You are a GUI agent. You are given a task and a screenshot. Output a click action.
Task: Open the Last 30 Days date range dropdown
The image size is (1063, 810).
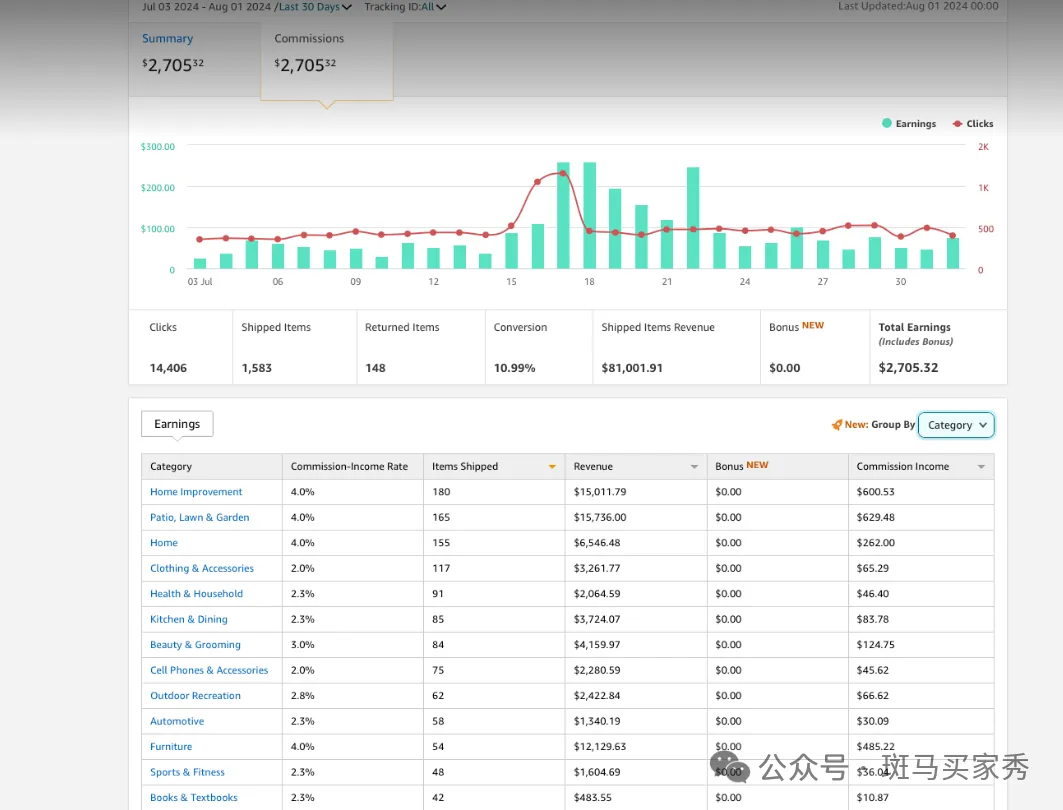tap(315, 7)
